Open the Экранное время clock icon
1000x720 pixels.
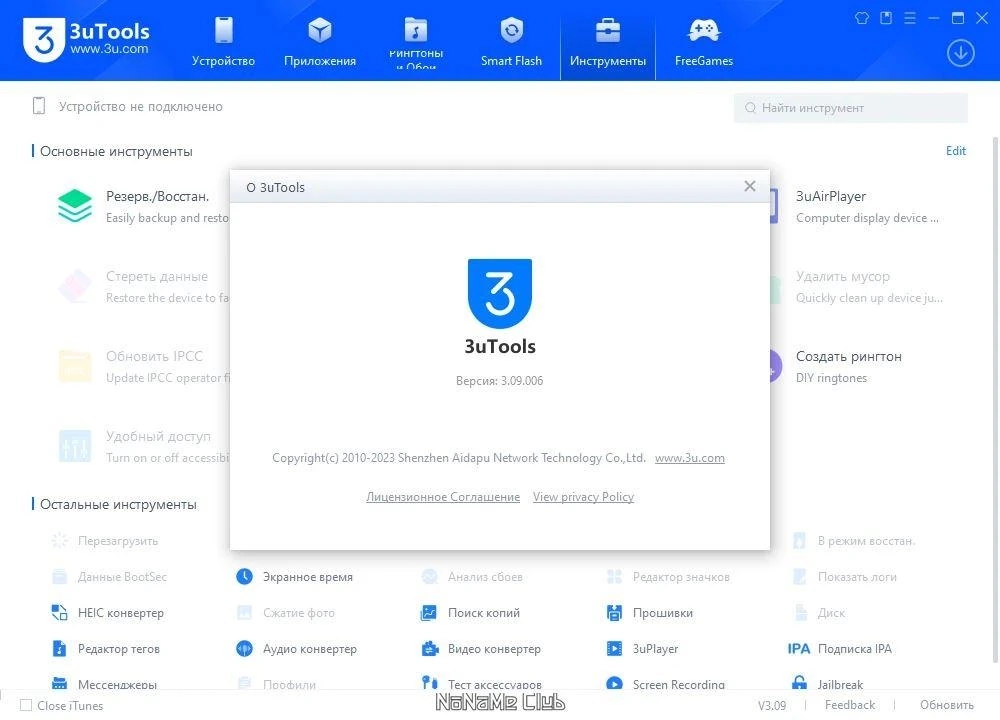244,577
